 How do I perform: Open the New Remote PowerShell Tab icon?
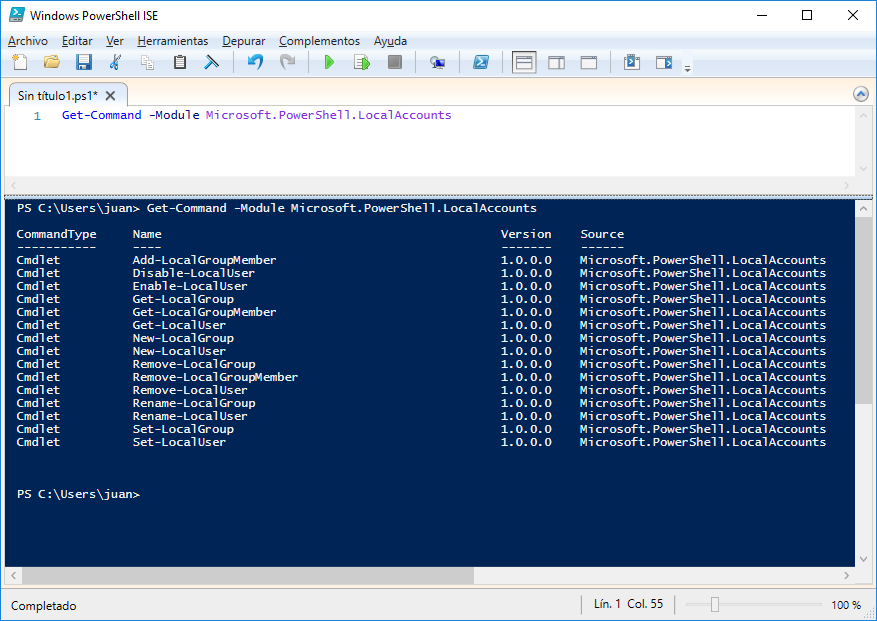437,63
